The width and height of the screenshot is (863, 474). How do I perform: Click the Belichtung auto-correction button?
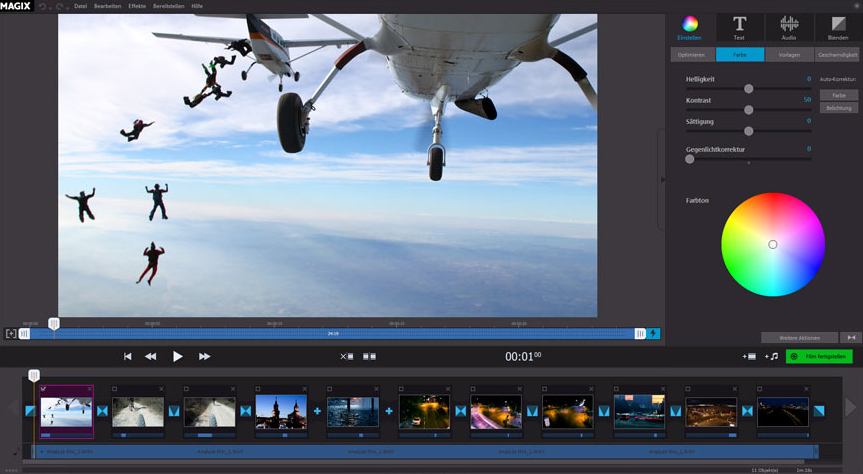point(839,108)
